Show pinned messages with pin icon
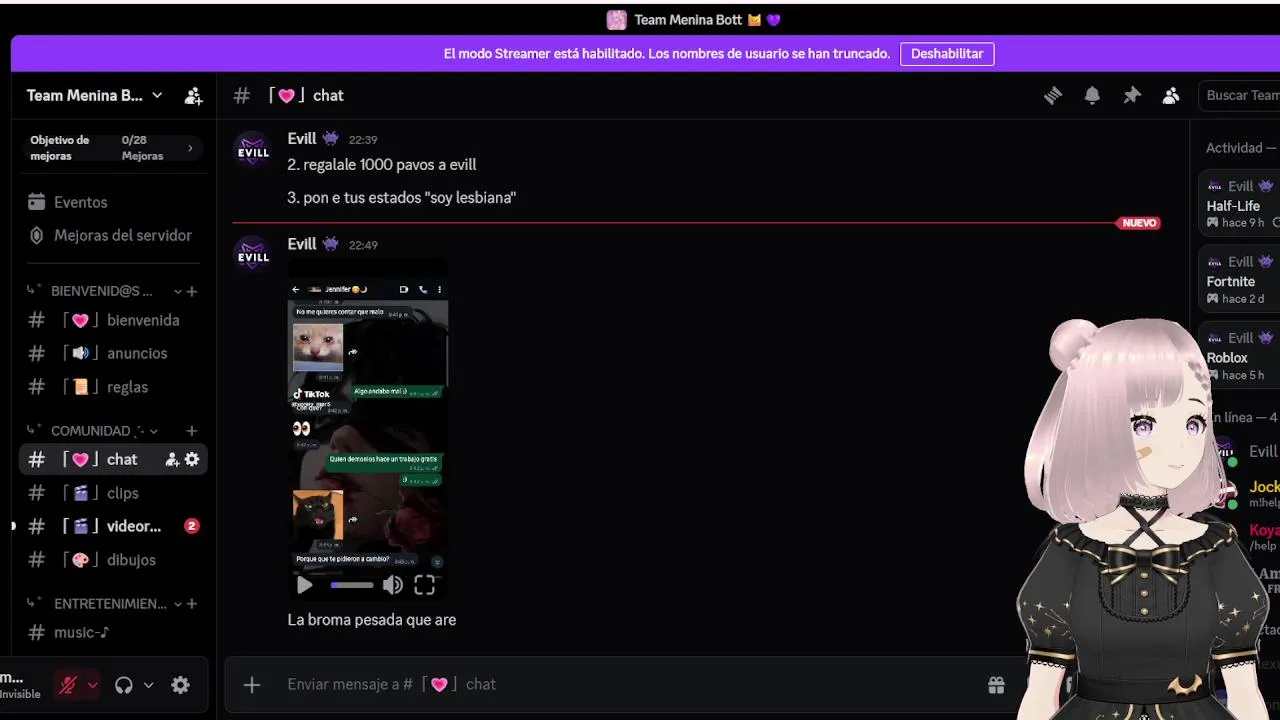Image resolution: width=1280 pixels, height=720 pixels. [x=1132, y=95]
